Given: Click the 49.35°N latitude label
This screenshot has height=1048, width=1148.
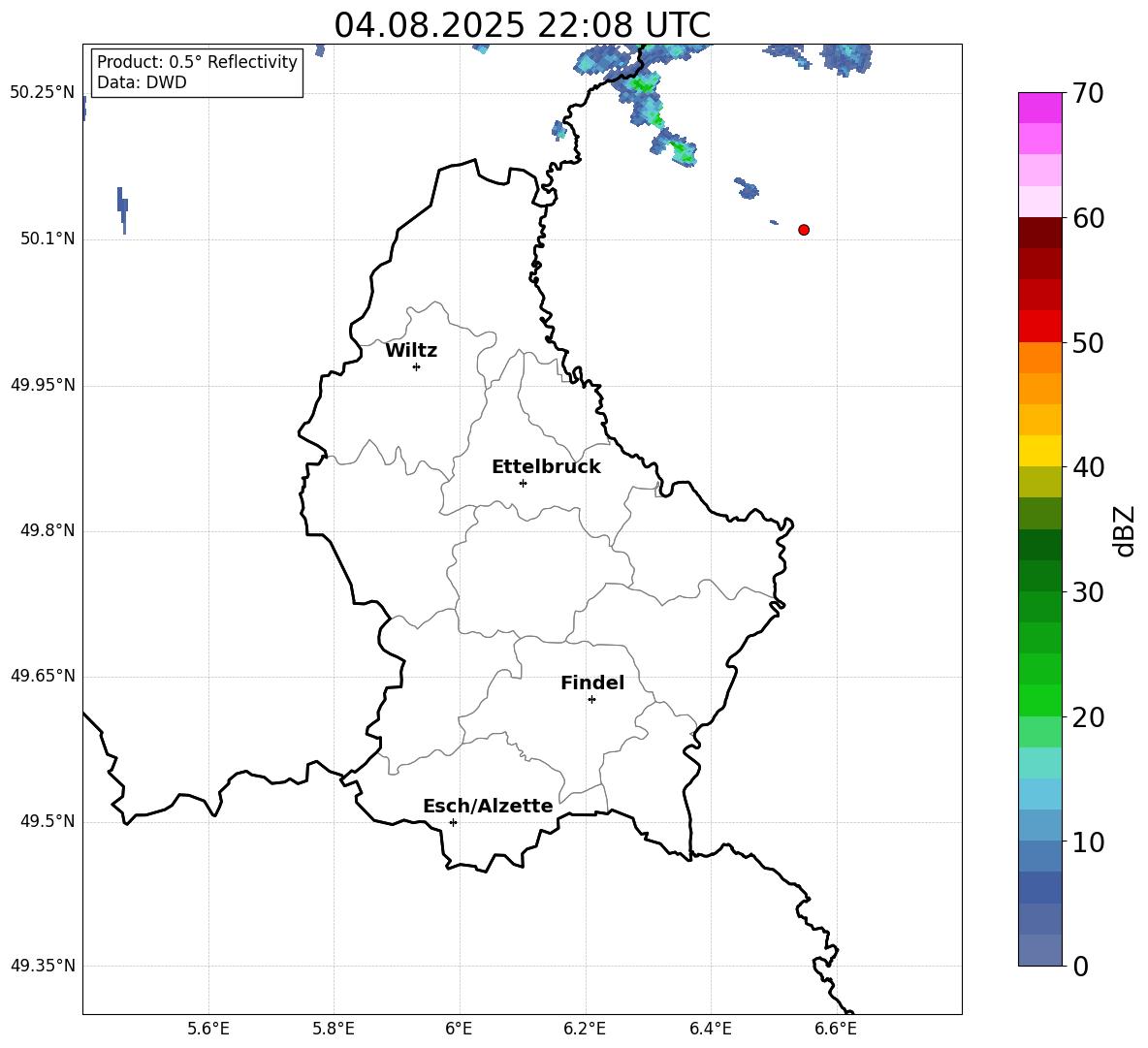Looking at the screenshot, I should tap(43, 966).
